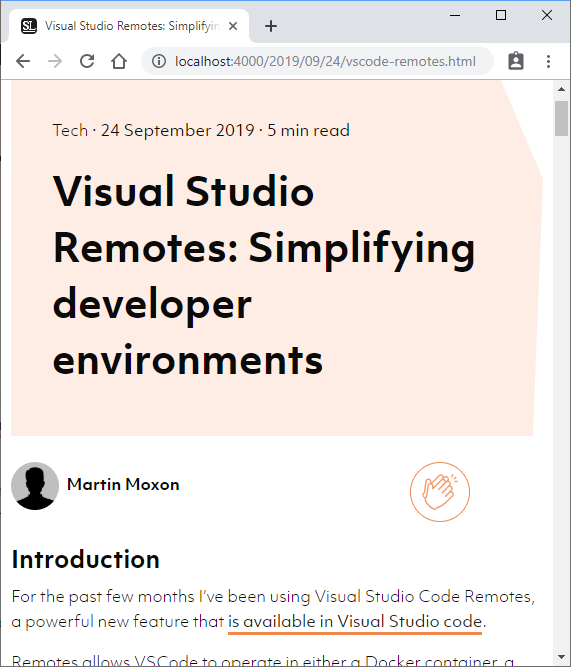Close the Visual Studio Remotes tab
This screenshot has width=571, height=667.
[233, 26]
